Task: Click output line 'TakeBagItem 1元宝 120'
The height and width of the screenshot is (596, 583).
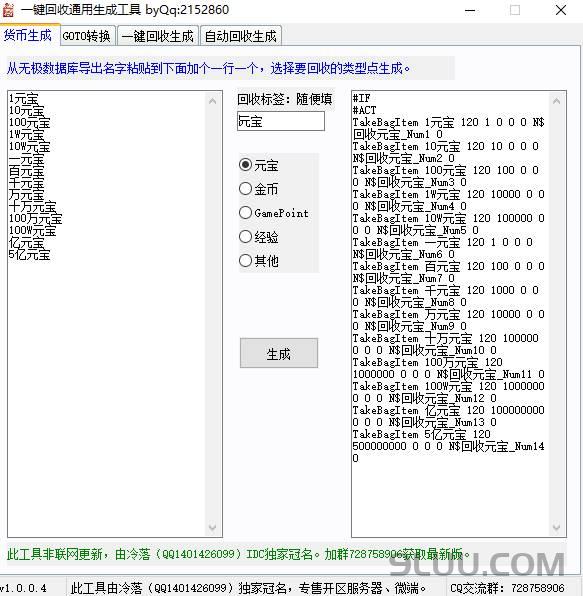Action: pyautogui.click(x=448, y=122)
